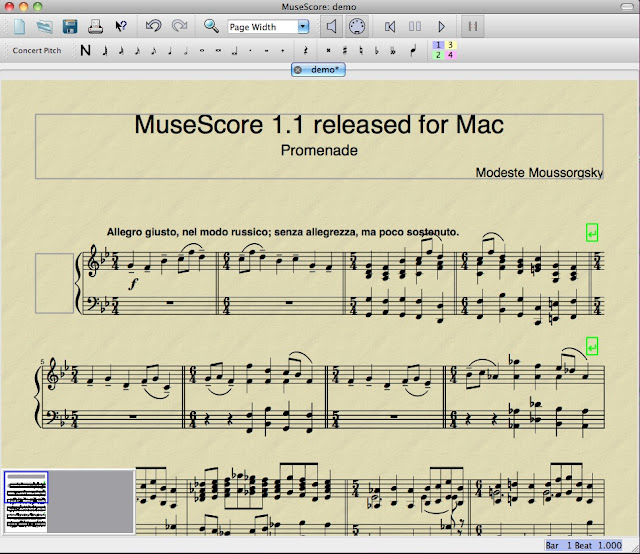Click the window toolbar toggle pill in title bar
The width and height of the screenshot is (640, 554).
(627, 6)
